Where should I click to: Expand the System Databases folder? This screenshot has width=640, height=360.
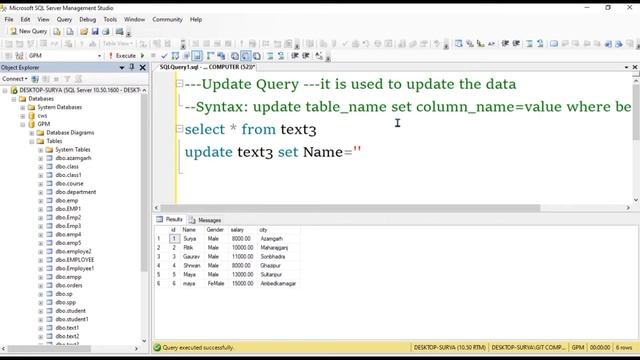[23, 107]
